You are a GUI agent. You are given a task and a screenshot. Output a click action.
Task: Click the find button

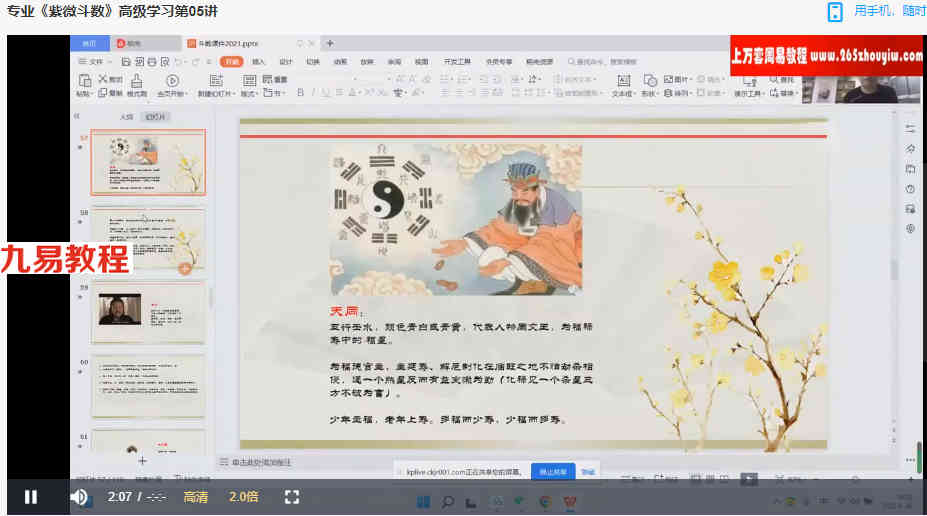click(x=782, y=79)
